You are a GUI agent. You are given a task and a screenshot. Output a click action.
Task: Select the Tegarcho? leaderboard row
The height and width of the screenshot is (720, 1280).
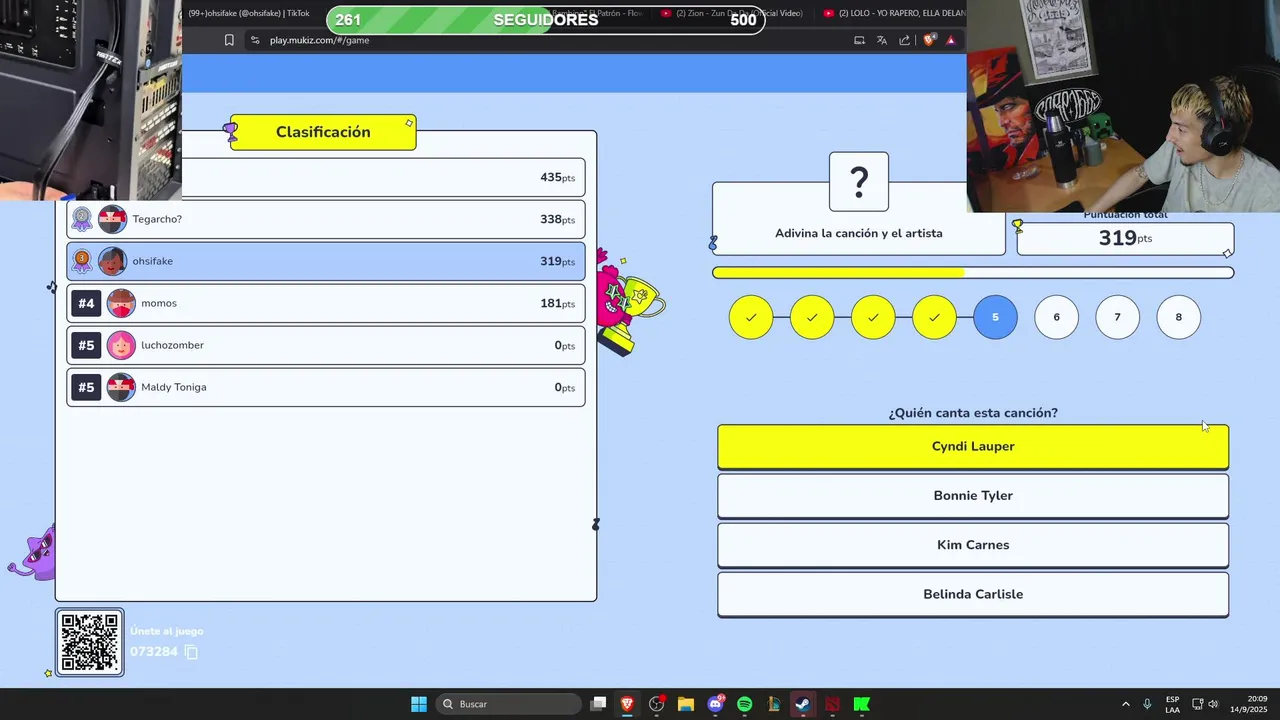click(326, 219)
